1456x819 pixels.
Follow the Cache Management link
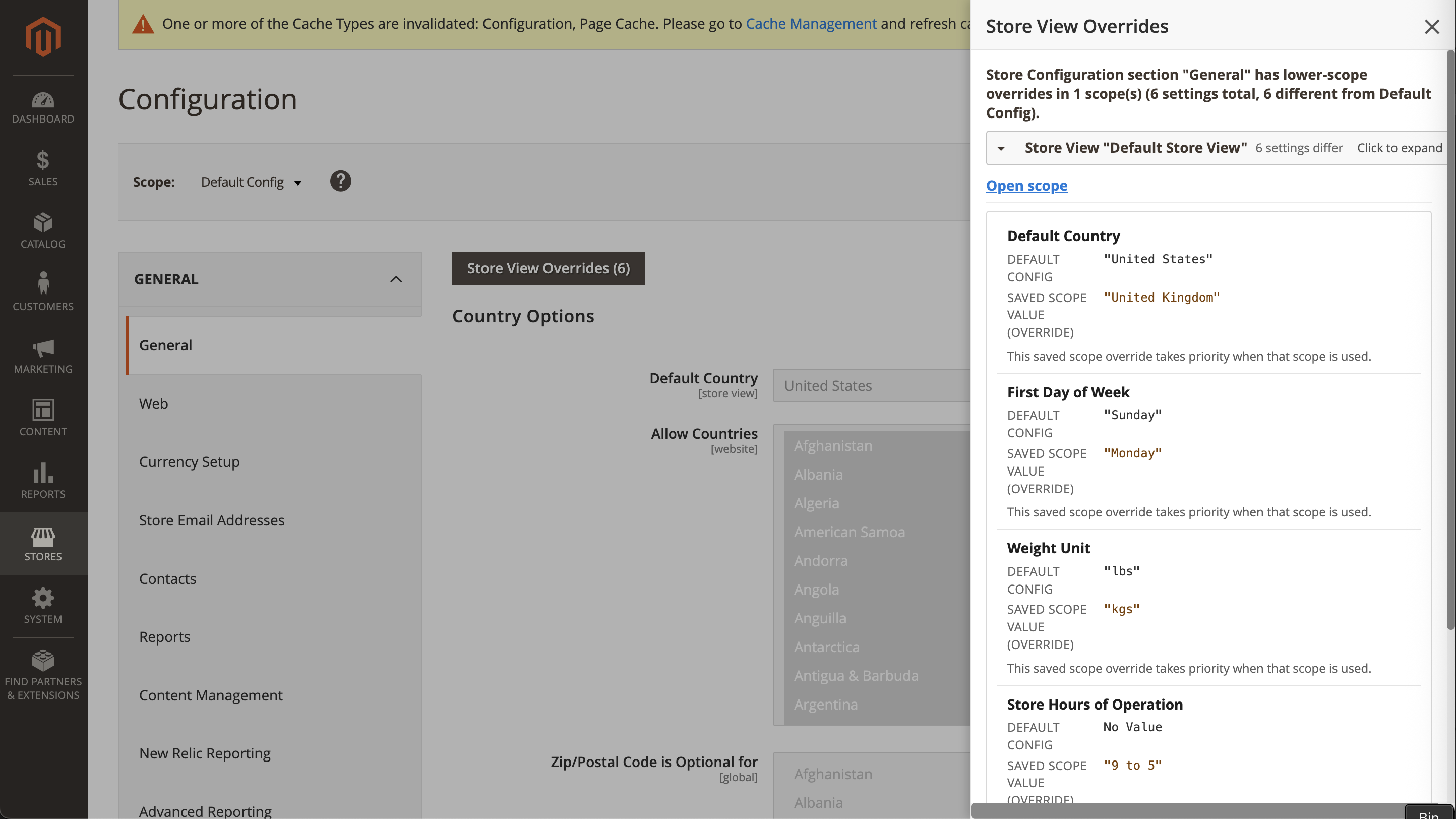click(x=811, y=24)
